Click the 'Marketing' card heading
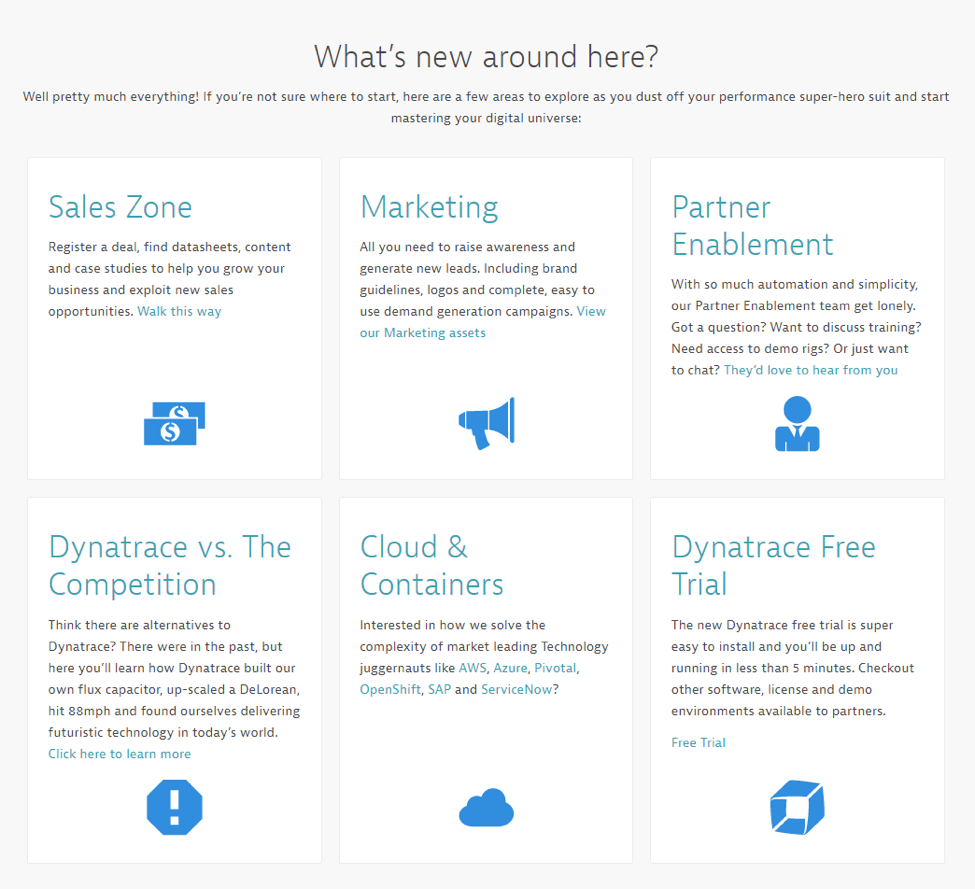Viewport: 975px width, 889px height. [x=429, y=207]
